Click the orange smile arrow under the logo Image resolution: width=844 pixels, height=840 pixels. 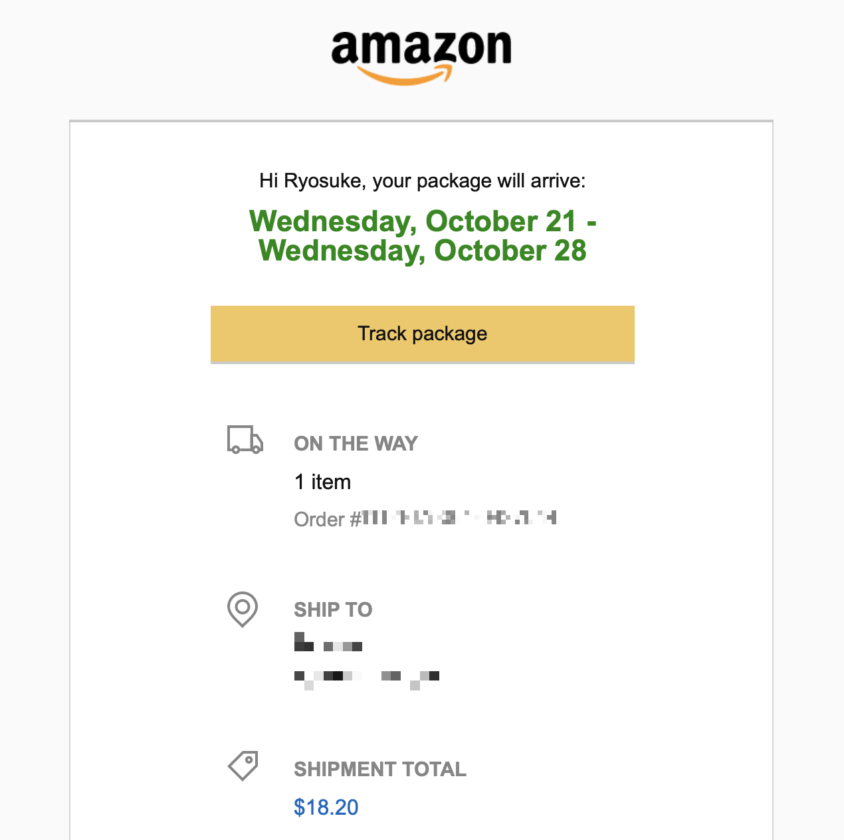point(404,75)
